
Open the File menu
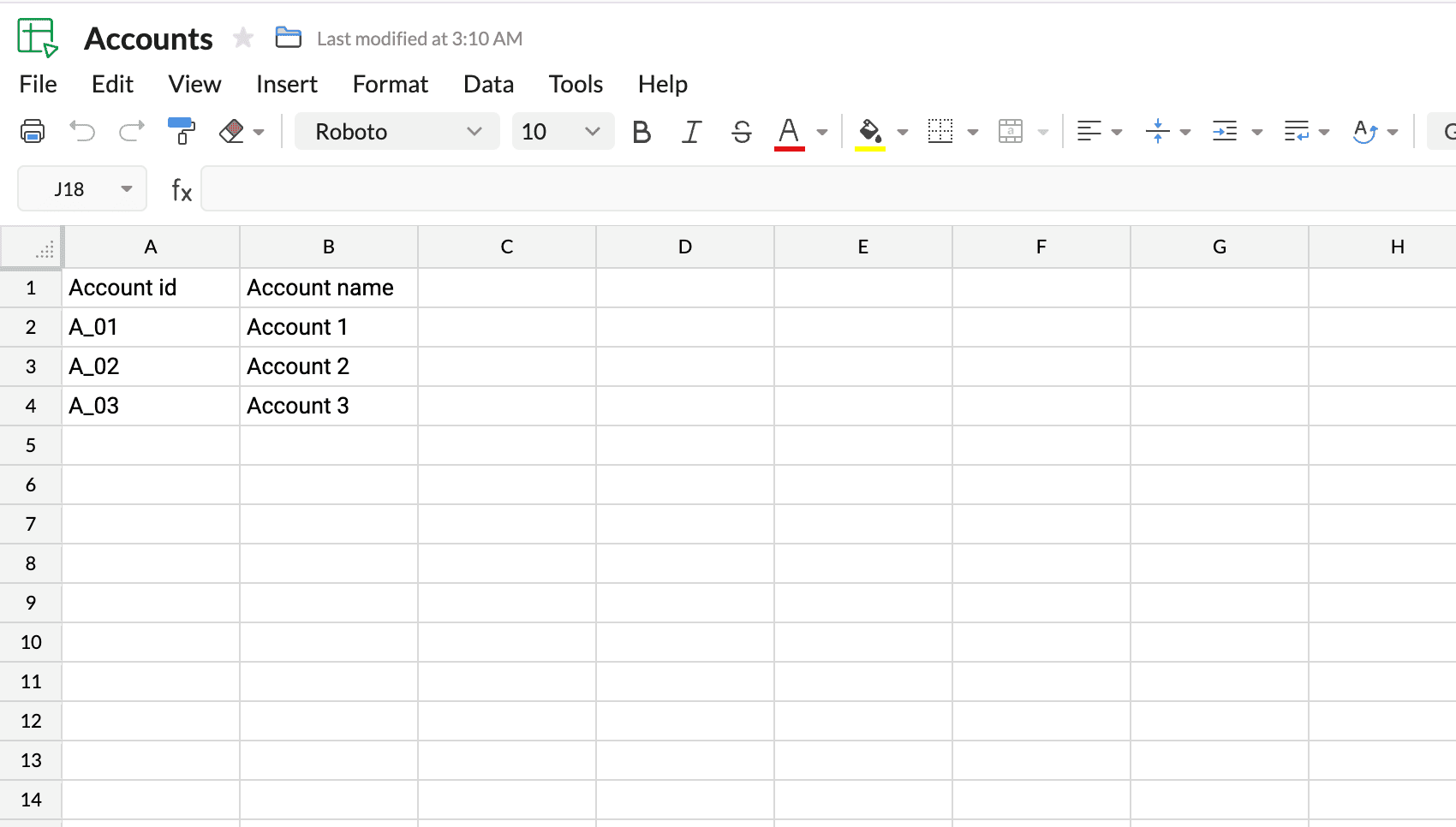point(39,84)
